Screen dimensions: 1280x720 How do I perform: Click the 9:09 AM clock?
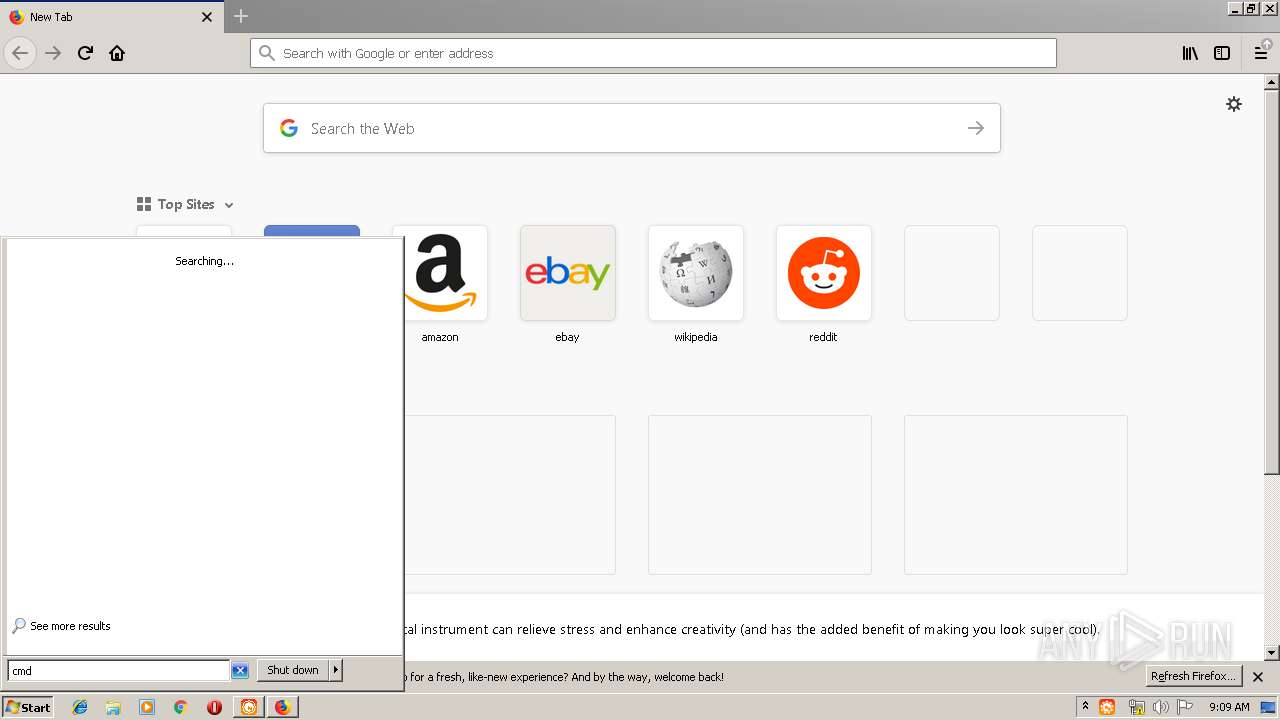coord(1229,707)
